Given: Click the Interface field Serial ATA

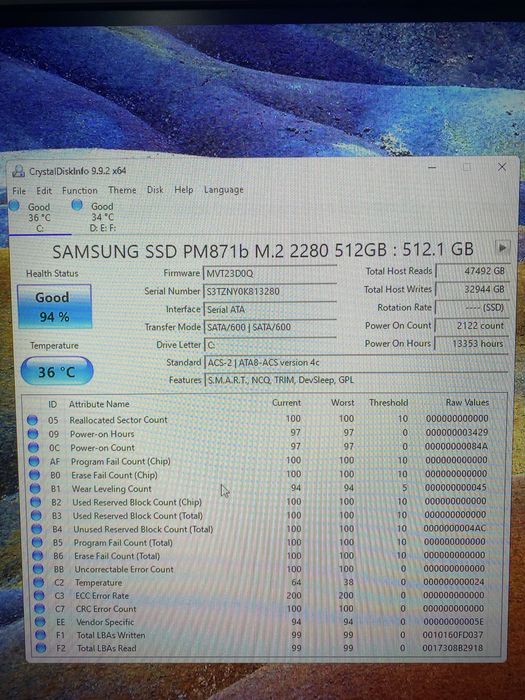Looking at the screenshot, I should [x=270, y=309].
